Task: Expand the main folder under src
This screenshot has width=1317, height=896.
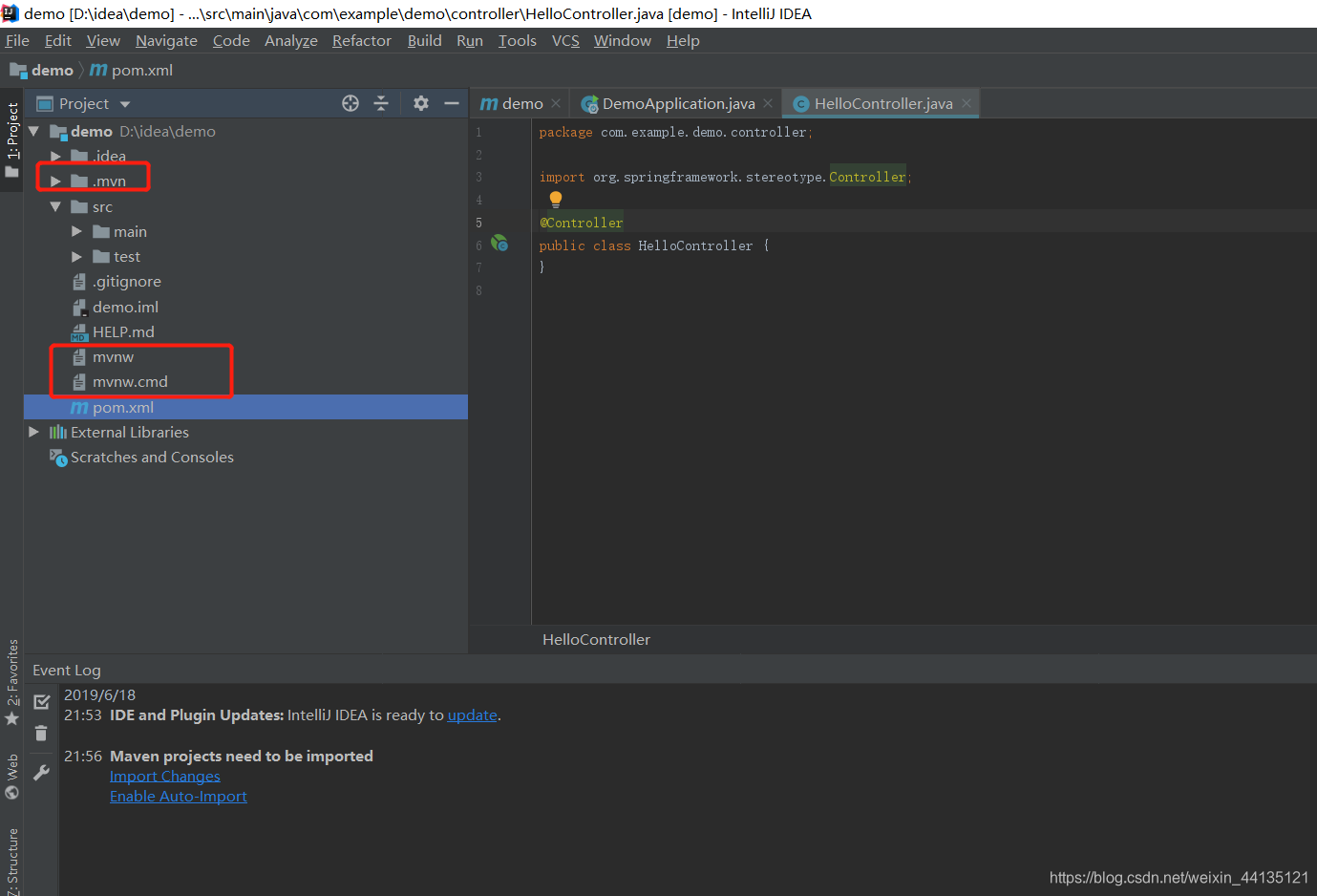Action: 77,231
